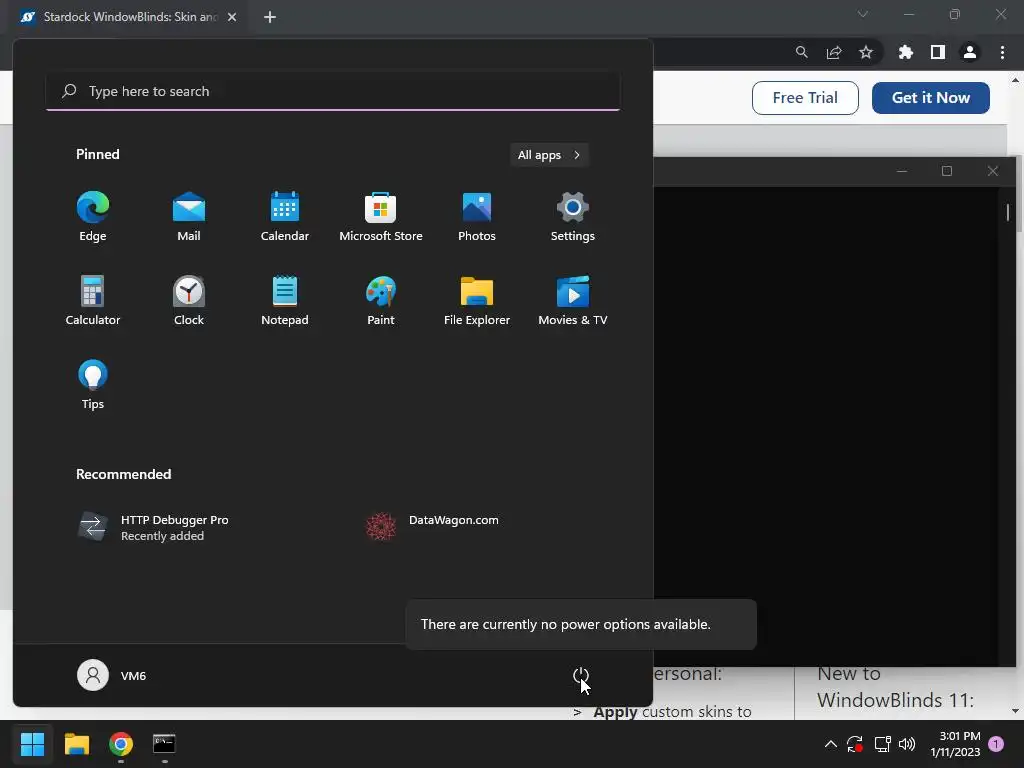Show hidden system tray icons
Viewport: 1024px width, 768px height.
[x=831, y=744]
